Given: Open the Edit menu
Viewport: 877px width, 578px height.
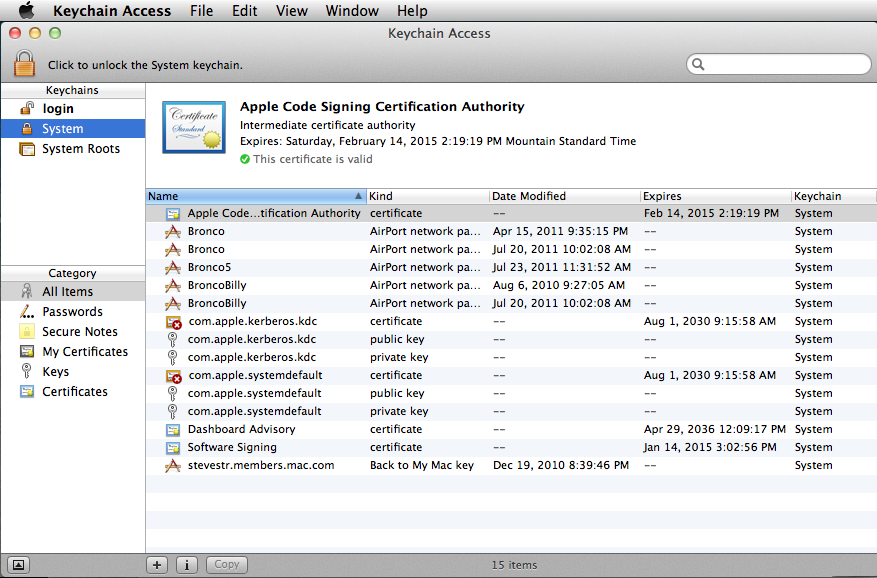Looking at the screenshot, I should click(x=244, y=11).
